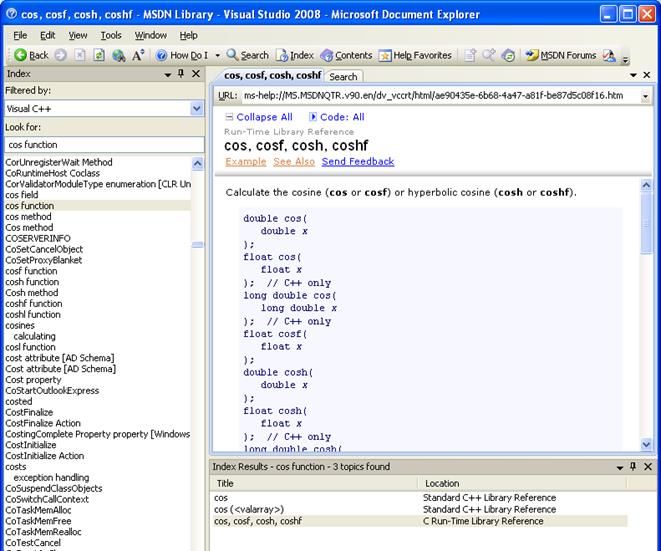The image size is (661, 551).
Task: Open the Tools menu
Action: point(111,35)
